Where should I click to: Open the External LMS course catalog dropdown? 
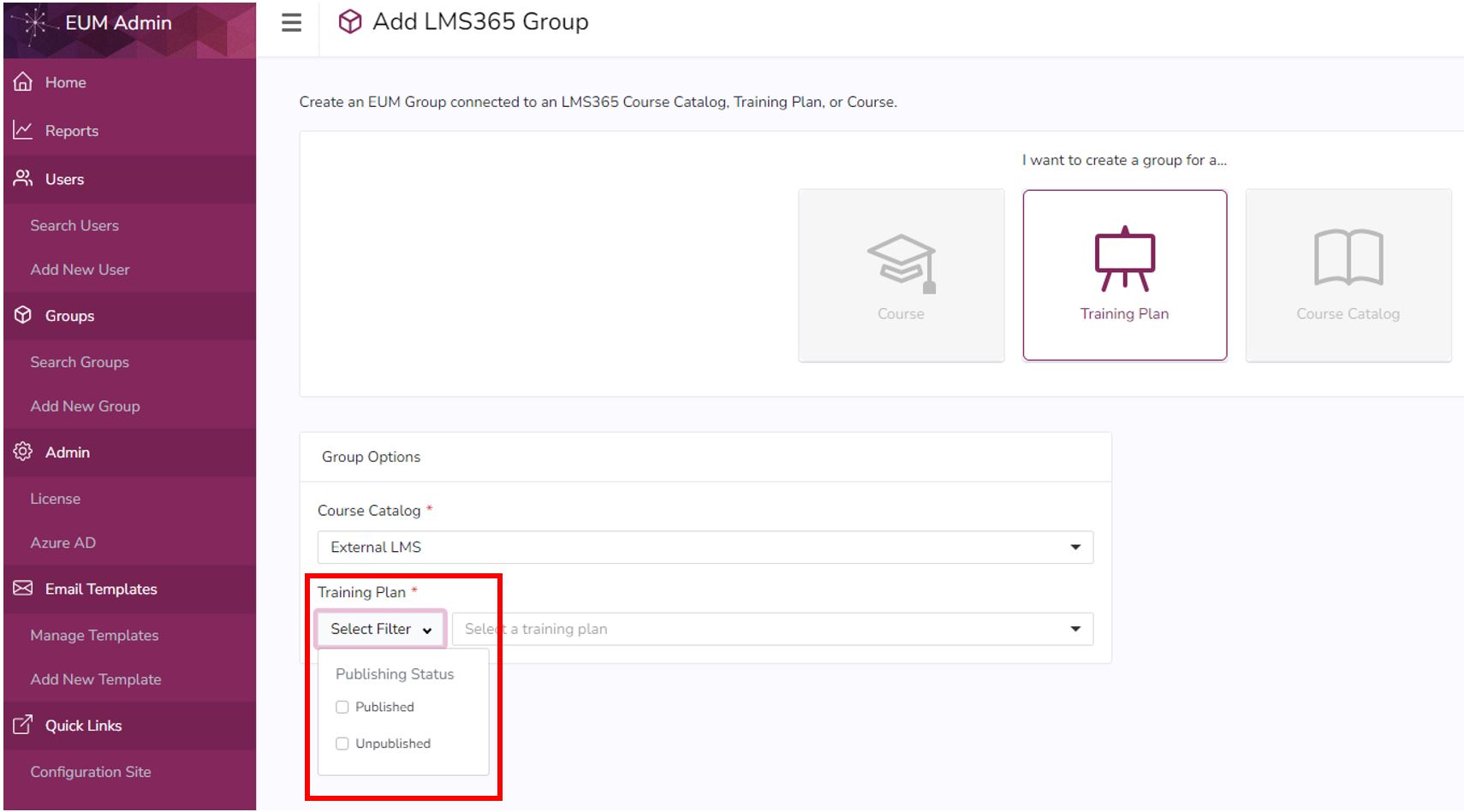pos(705,547)
